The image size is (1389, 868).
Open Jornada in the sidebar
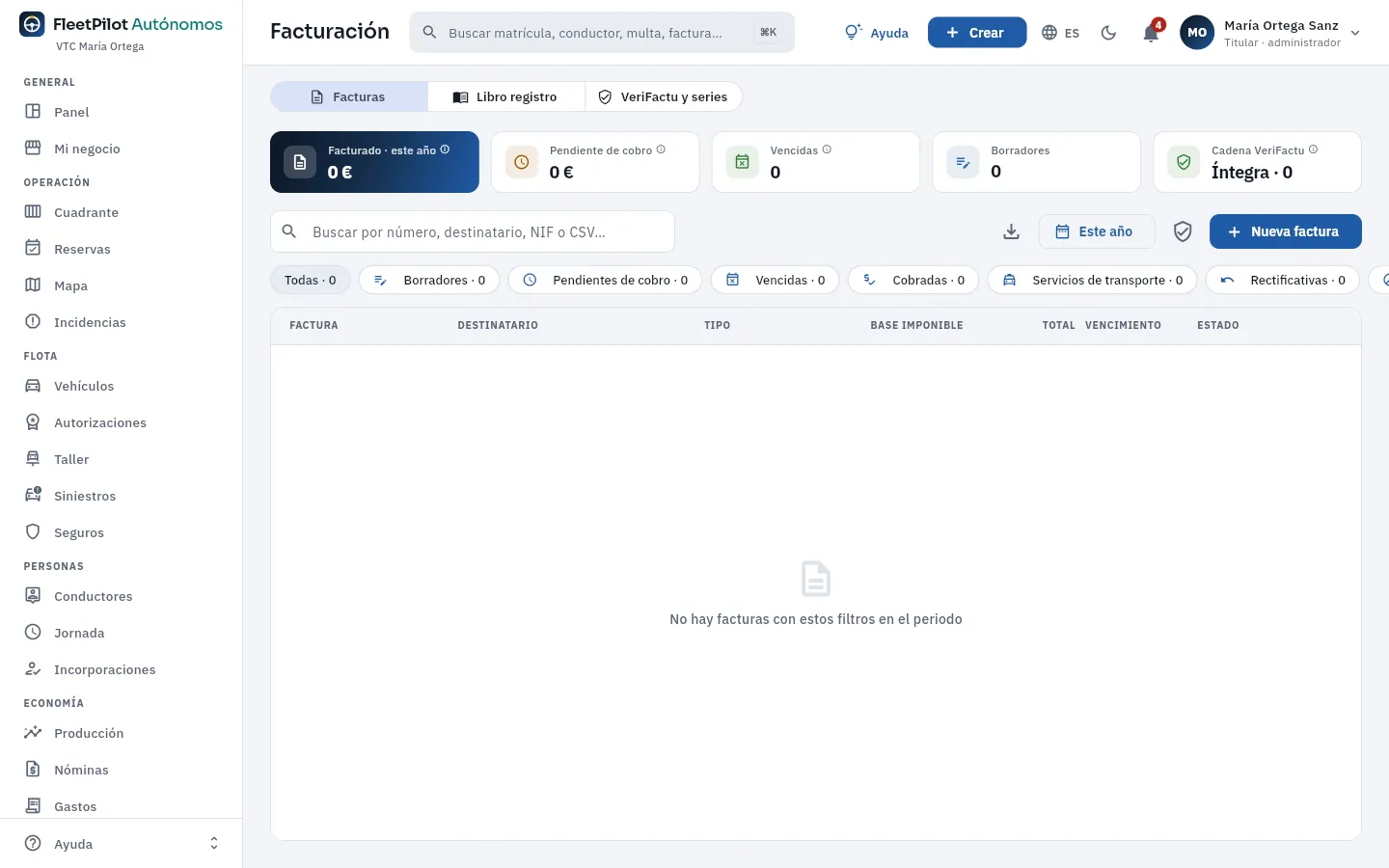[x=121, y=633]
